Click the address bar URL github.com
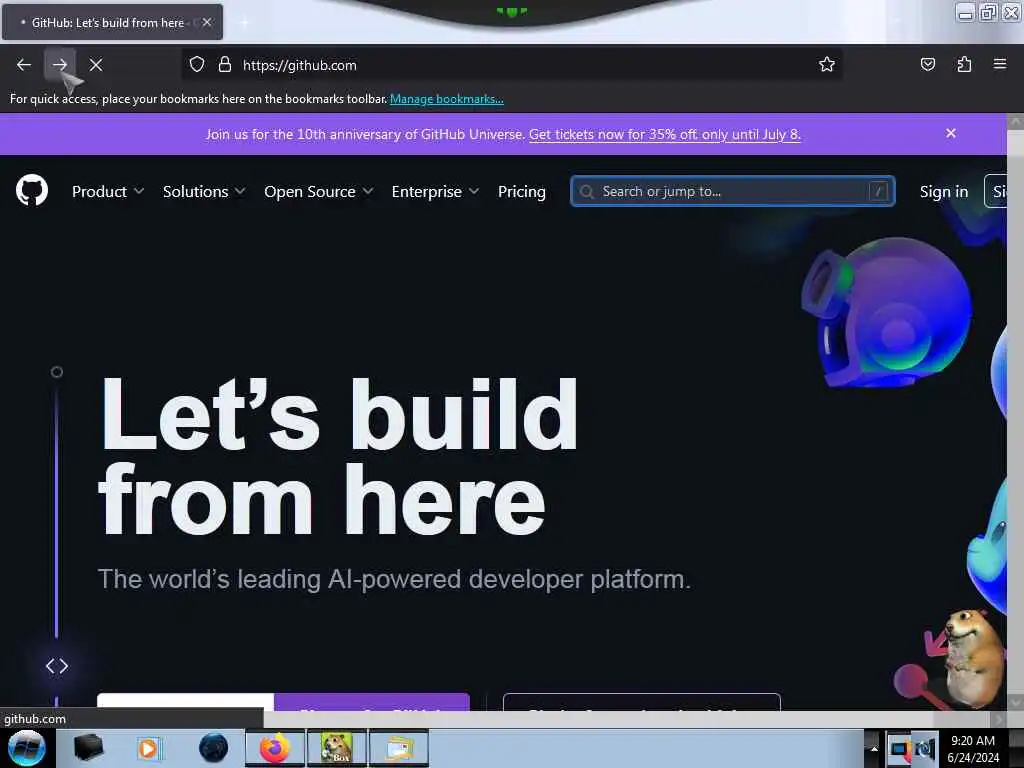The height and width of the screenshot is (768, 1024). (299, 65)
